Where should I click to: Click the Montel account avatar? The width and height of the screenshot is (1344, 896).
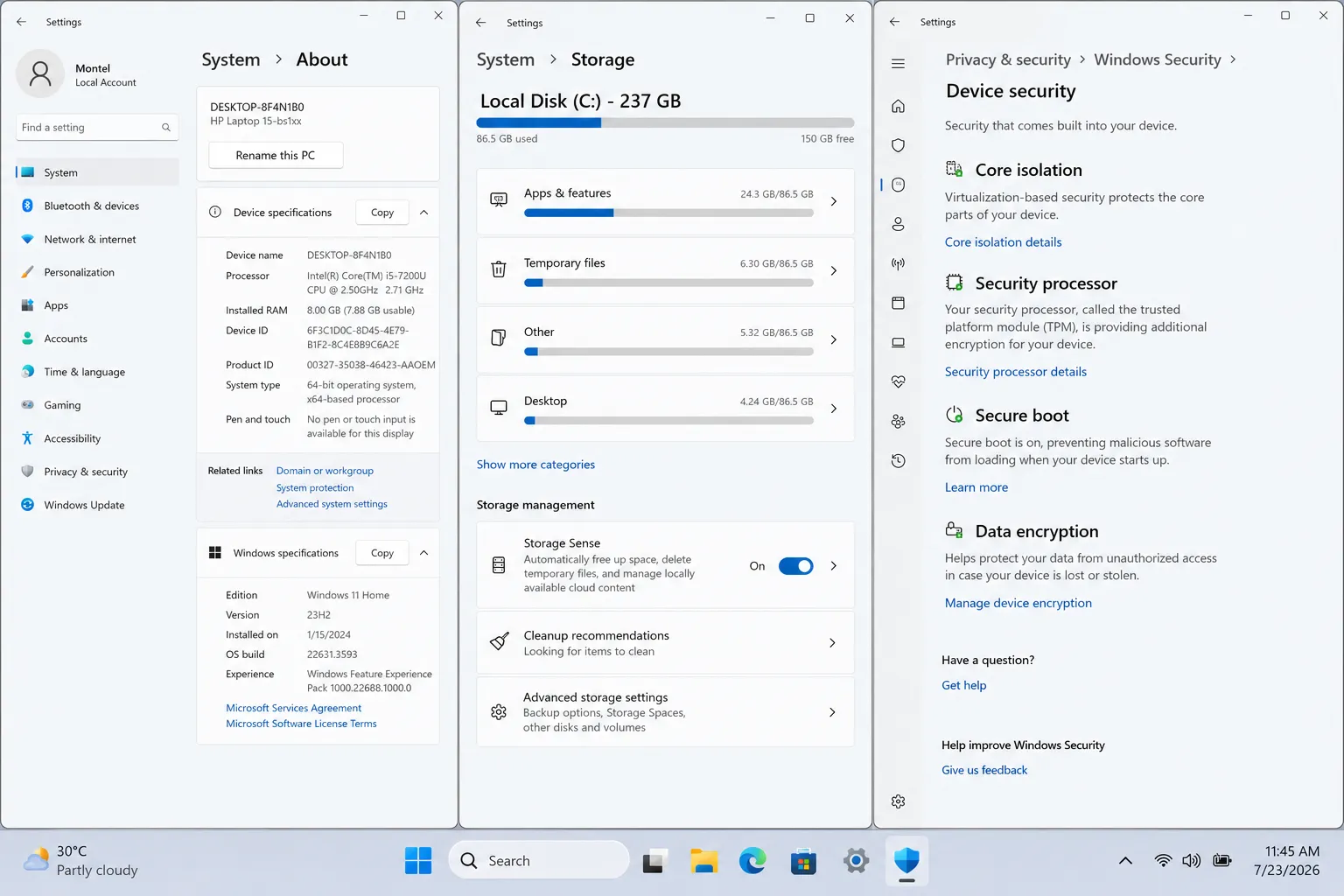[x=40, y=73]
